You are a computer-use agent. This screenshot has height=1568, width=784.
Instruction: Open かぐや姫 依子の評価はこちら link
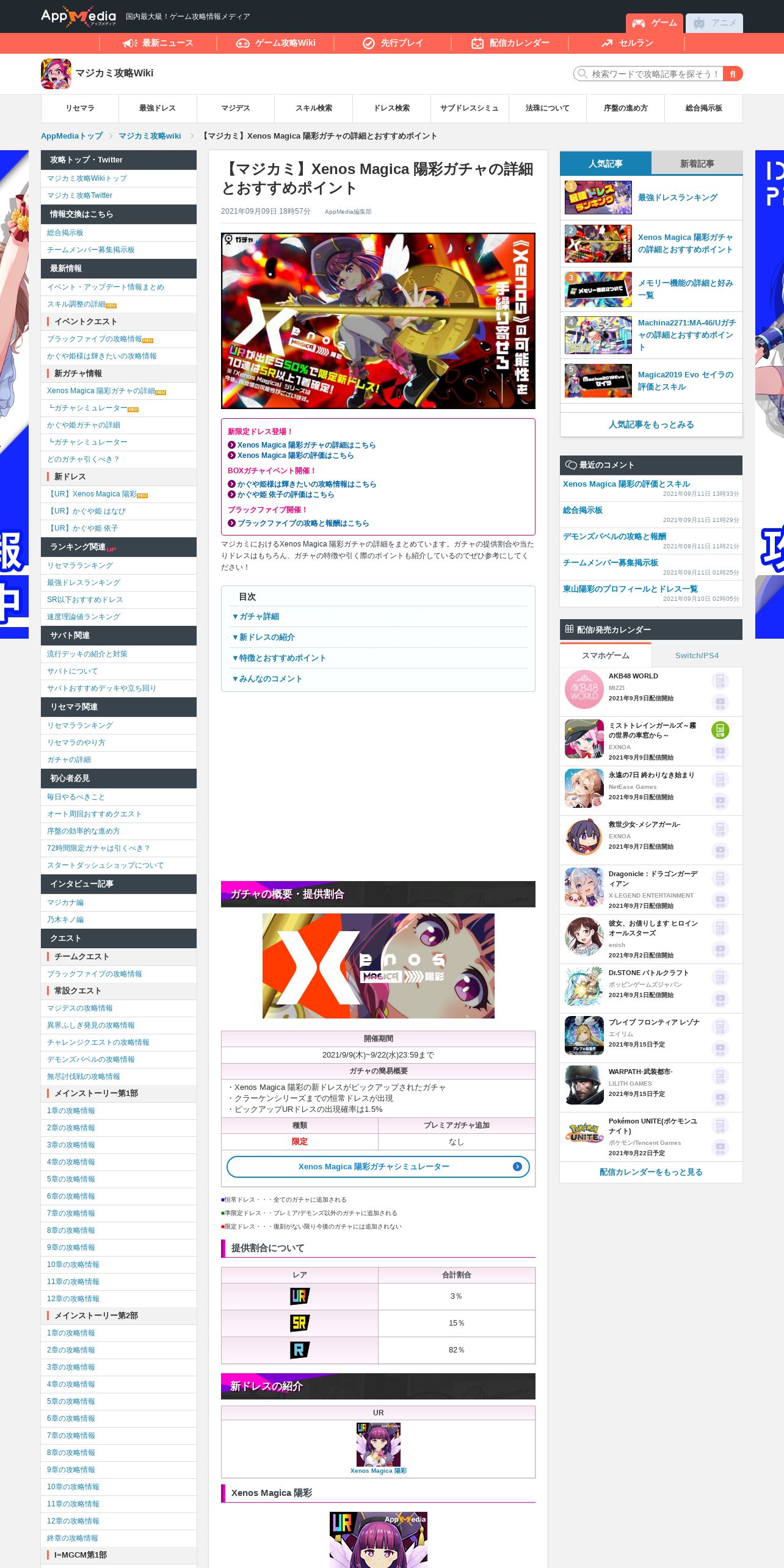(286, 495)
